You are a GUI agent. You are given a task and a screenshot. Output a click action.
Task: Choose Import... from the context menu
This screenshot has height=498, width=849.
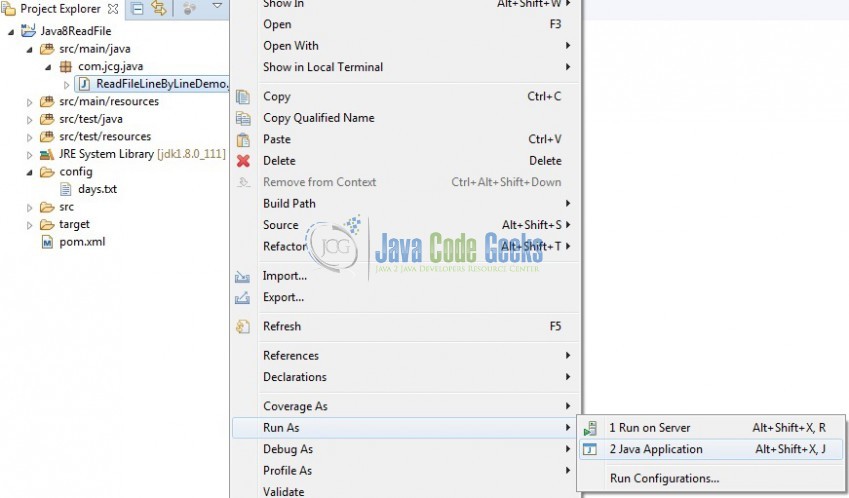[406, 276]
